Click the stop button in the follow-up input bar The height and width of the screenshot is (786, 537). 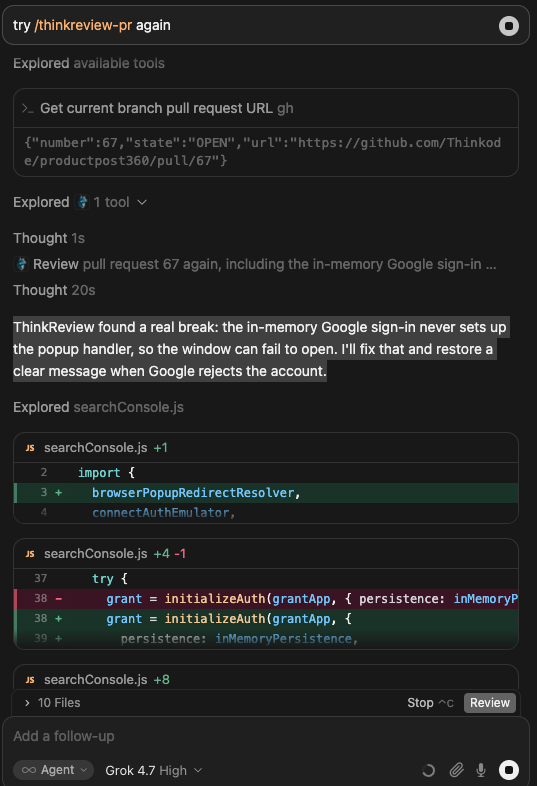tap(508, 770)
